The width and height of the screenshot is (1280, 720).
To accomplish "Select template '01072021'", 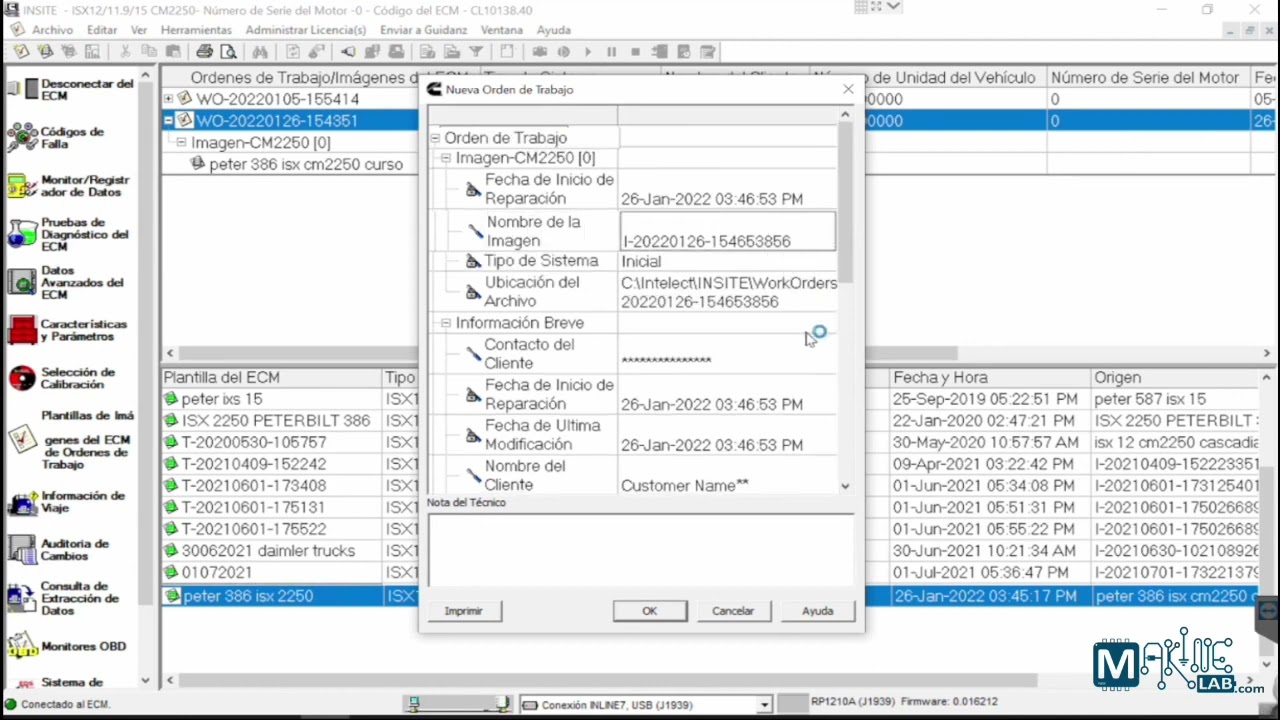I will point(217,573).
